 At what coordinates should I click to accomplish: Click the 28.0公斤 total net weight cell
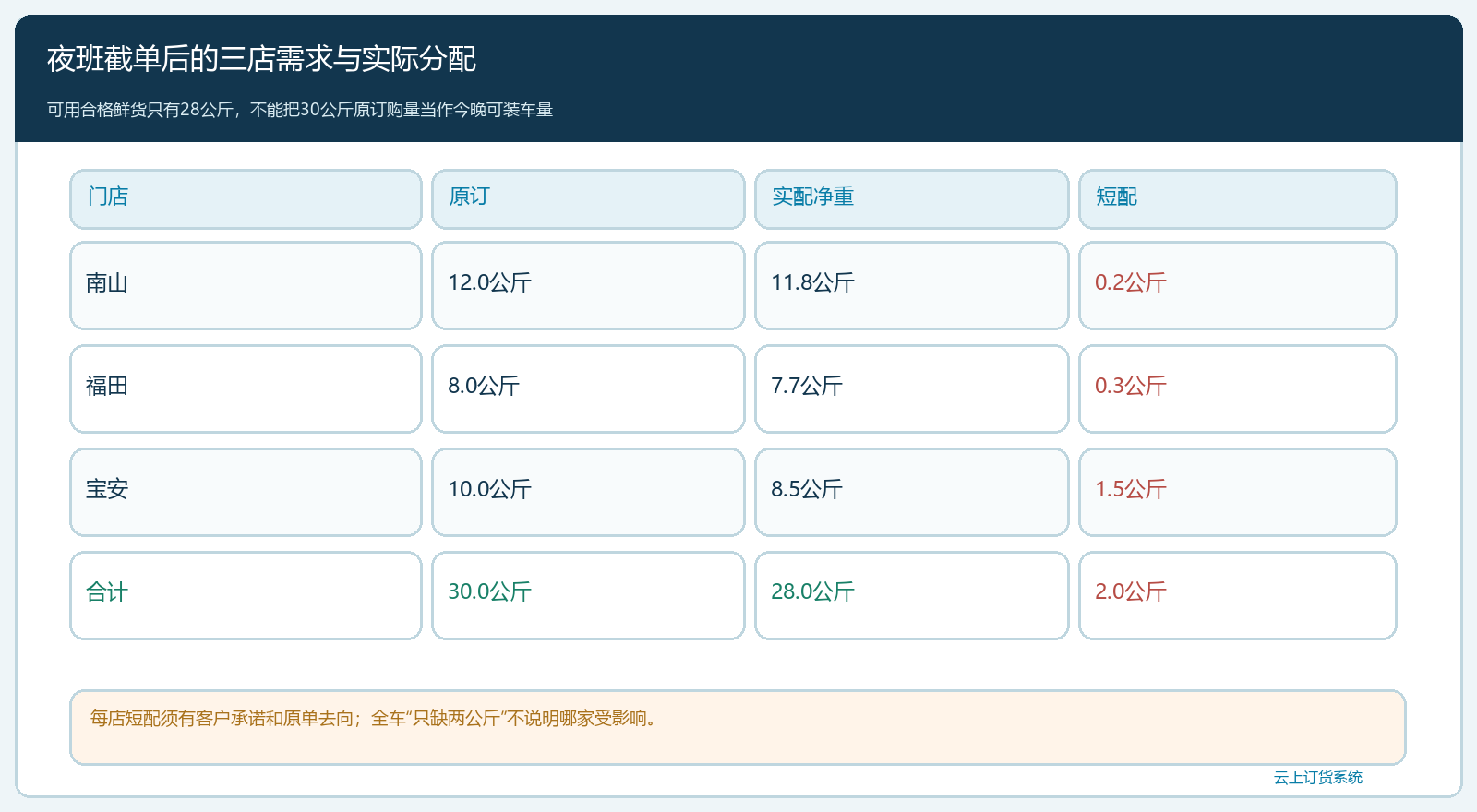[912, 595]
